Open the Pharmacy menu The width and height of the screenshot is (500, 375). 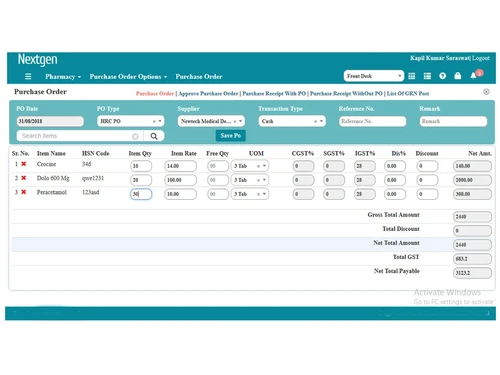point(63,77)
